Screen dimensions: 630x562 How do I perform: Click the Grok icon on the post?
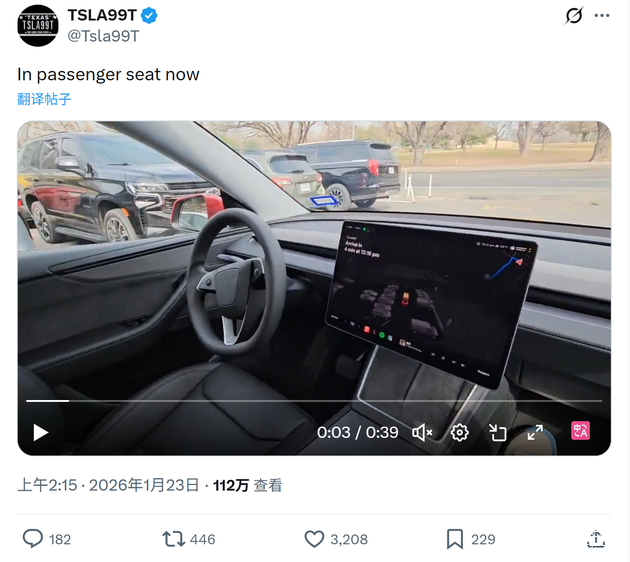574,16
